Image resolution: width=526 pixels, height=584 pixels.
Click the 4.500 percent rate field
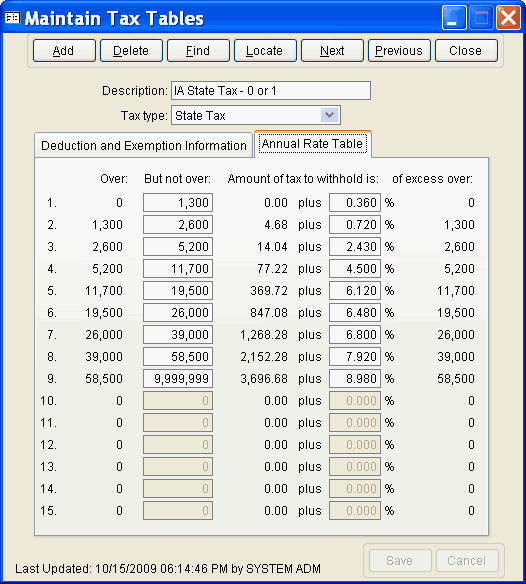coord(355,269)
